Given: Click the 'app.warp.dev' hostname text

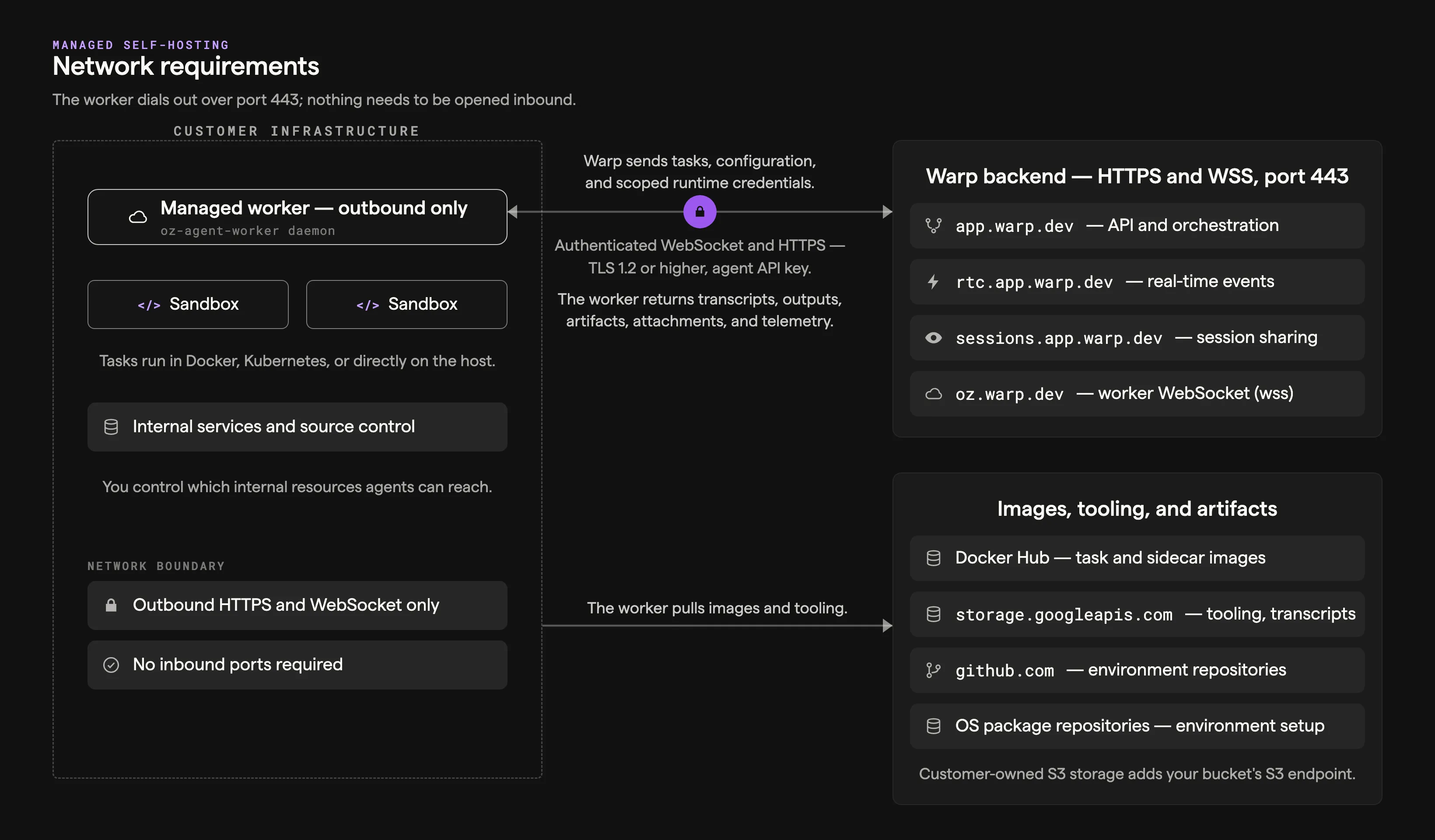Looking at the screenshot, I should 1014,226.
